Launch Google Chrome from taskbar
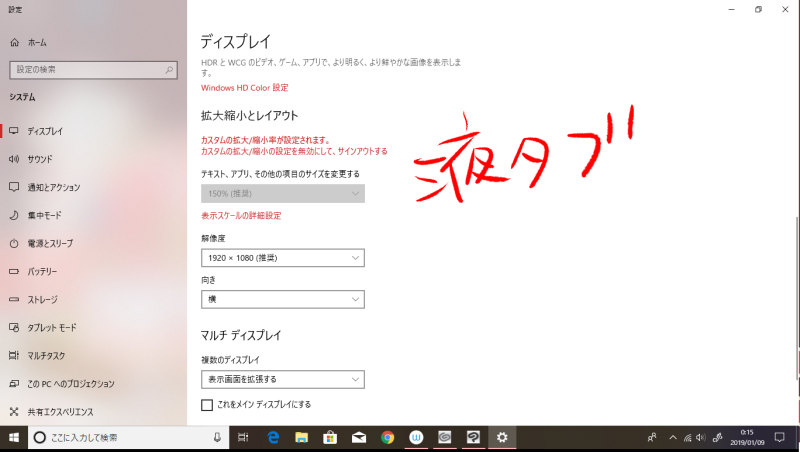The width and height of the screenshot is (800, 452). (387, 437)
